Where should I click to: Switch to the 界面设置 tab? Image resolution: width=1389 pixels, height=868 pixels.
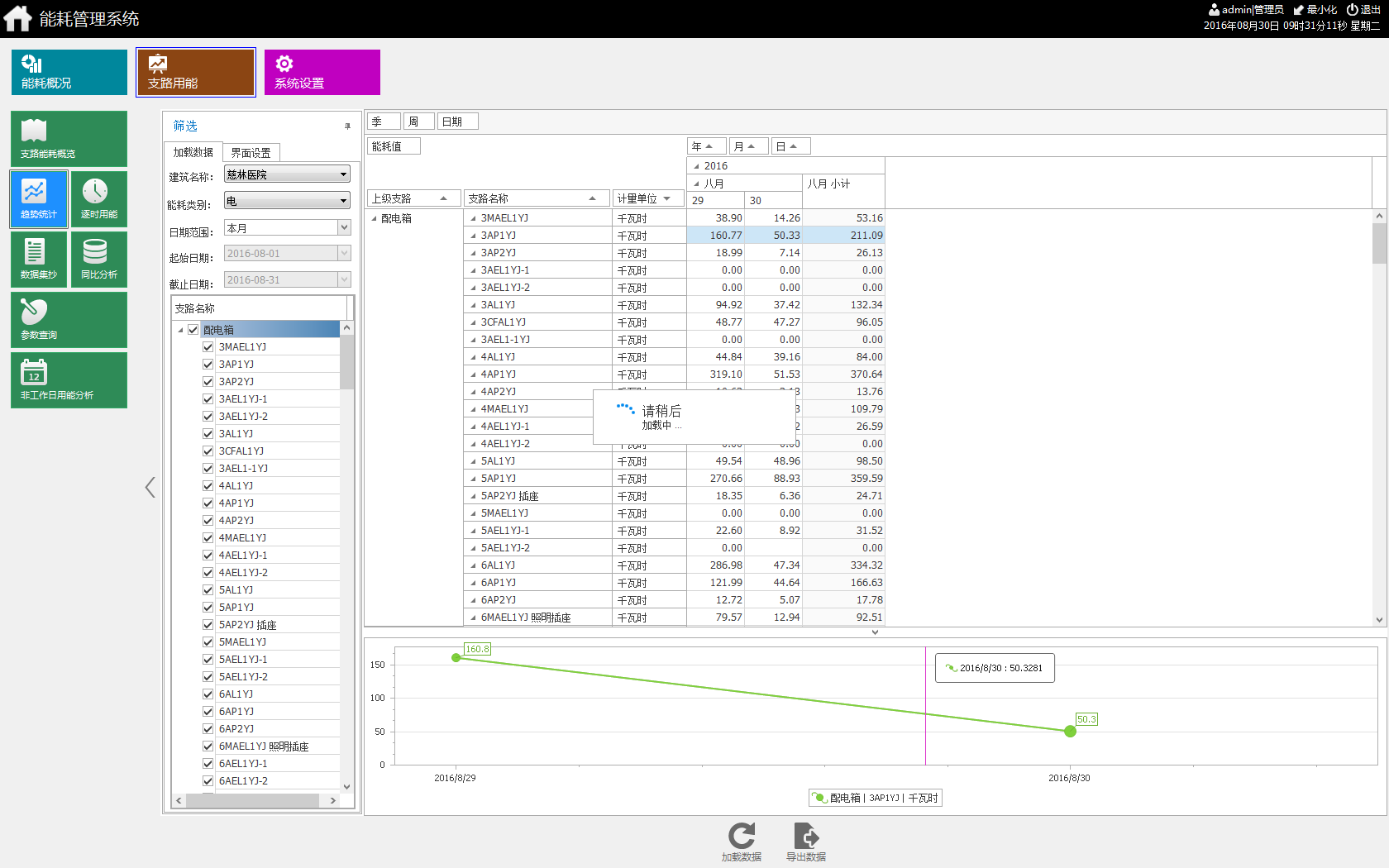point(251,153)
